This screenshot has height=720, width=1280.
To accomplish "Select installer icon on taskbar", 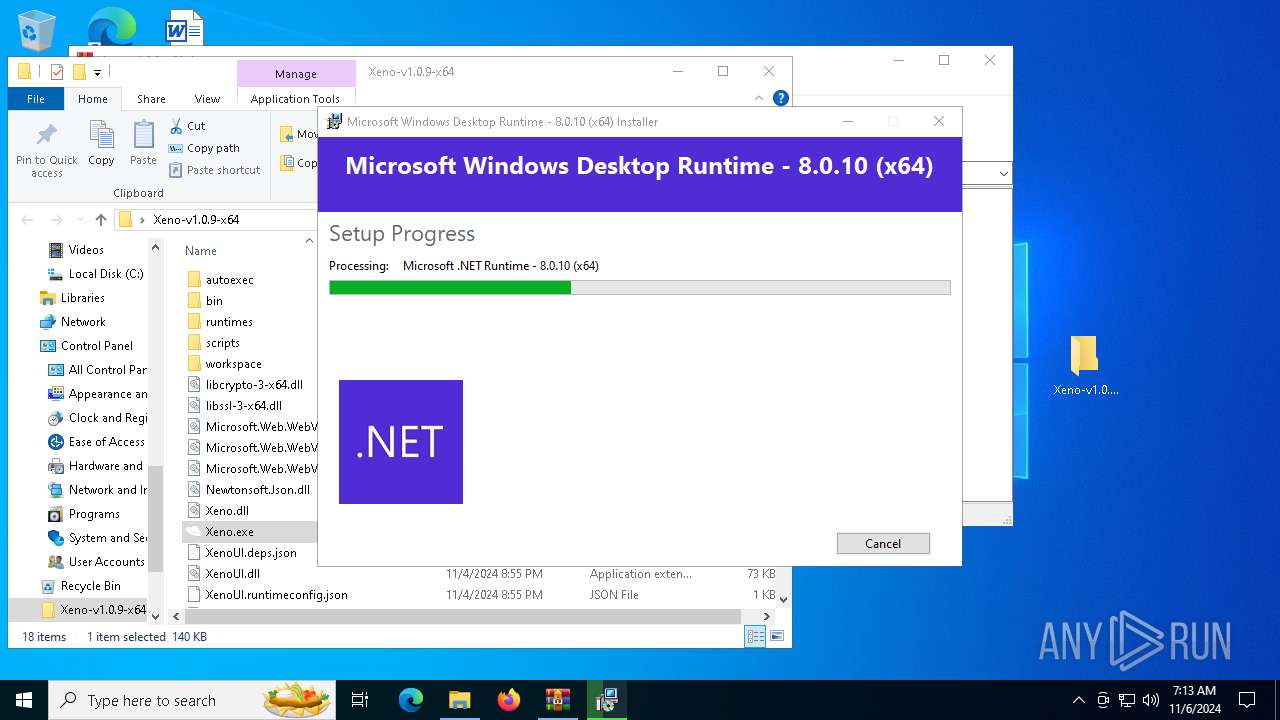I will (x=606, y=700).
